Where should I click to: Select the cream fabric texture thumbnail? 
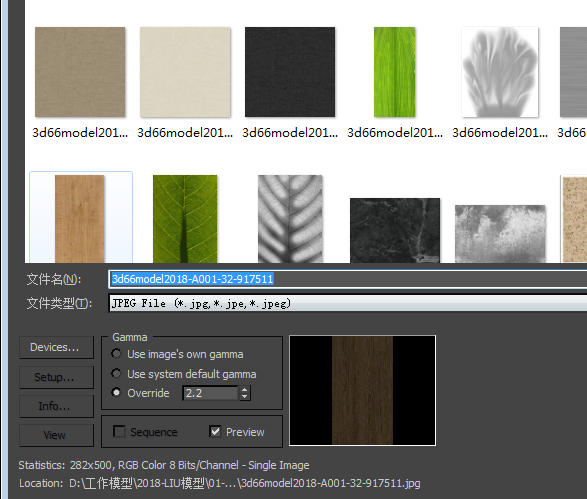point(185,72)
